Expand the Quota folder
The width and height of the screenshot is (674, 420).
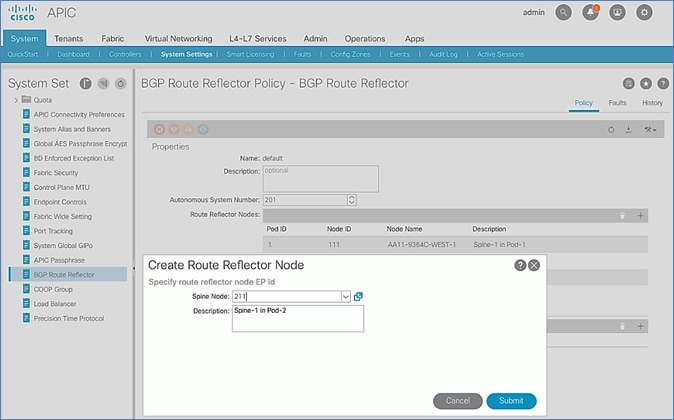pyautogui.click(x=16, y=100)
